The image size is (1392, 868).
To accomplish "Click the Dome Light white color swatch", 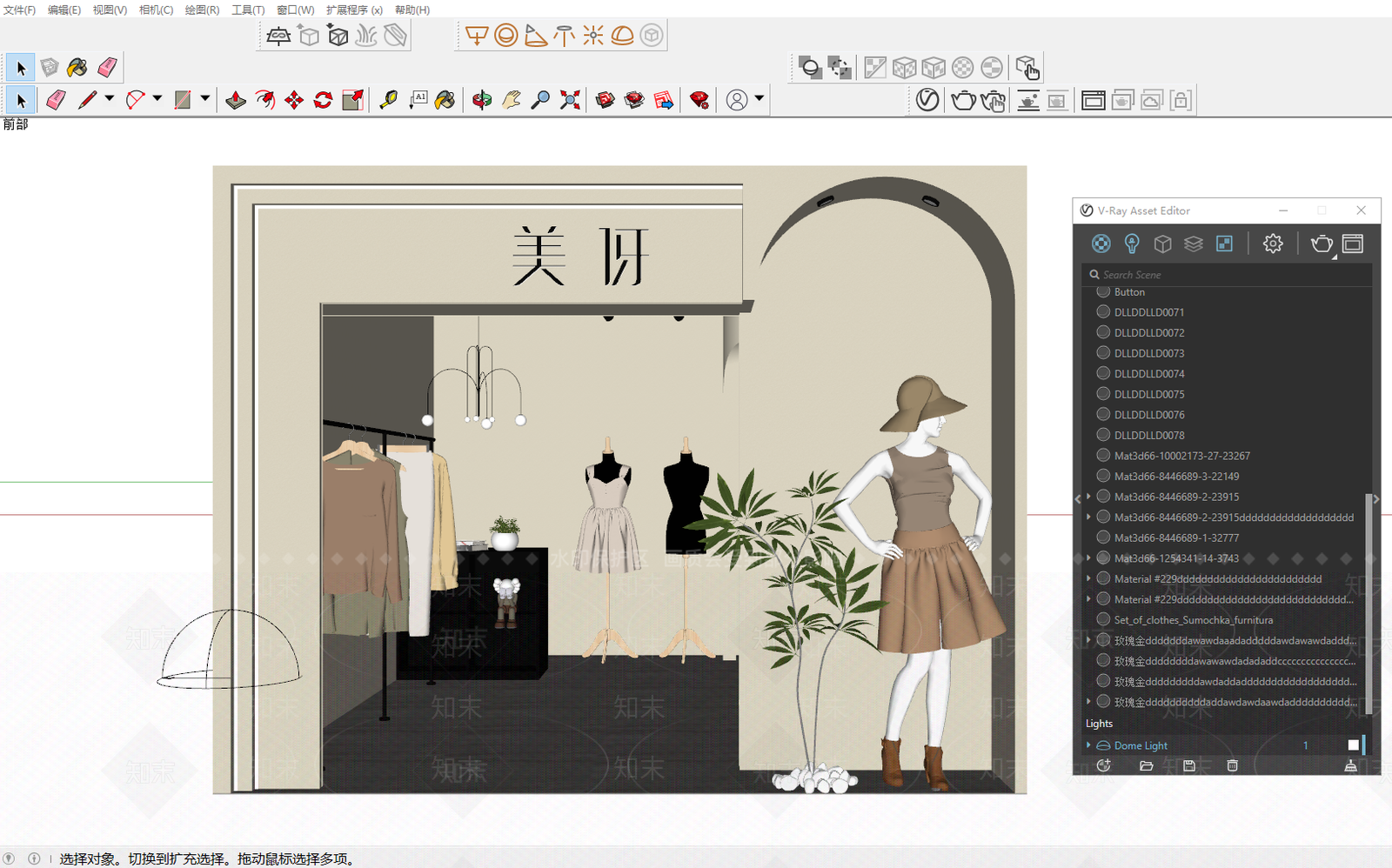I will (x=1353, y=745).
